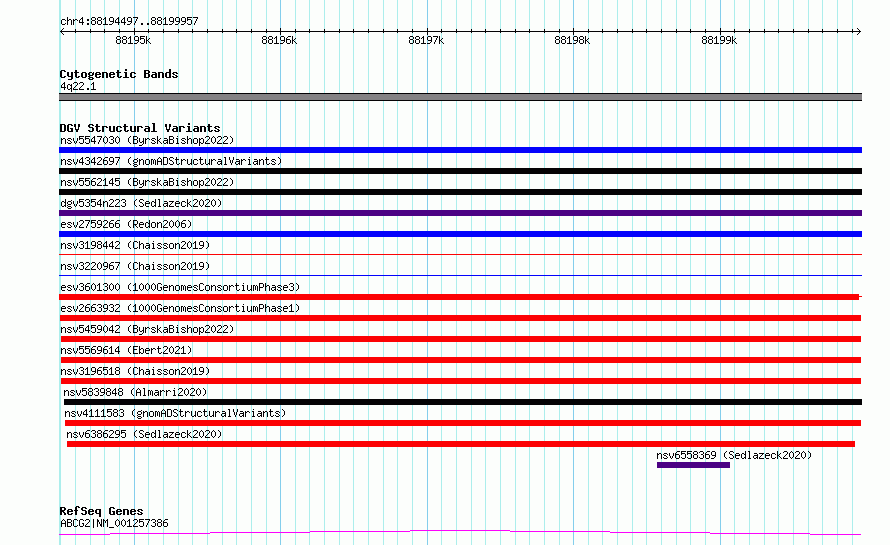
Task: Click the nsv4111583 (gnomADStructuralVariants) label
Action: click(175, 413)
